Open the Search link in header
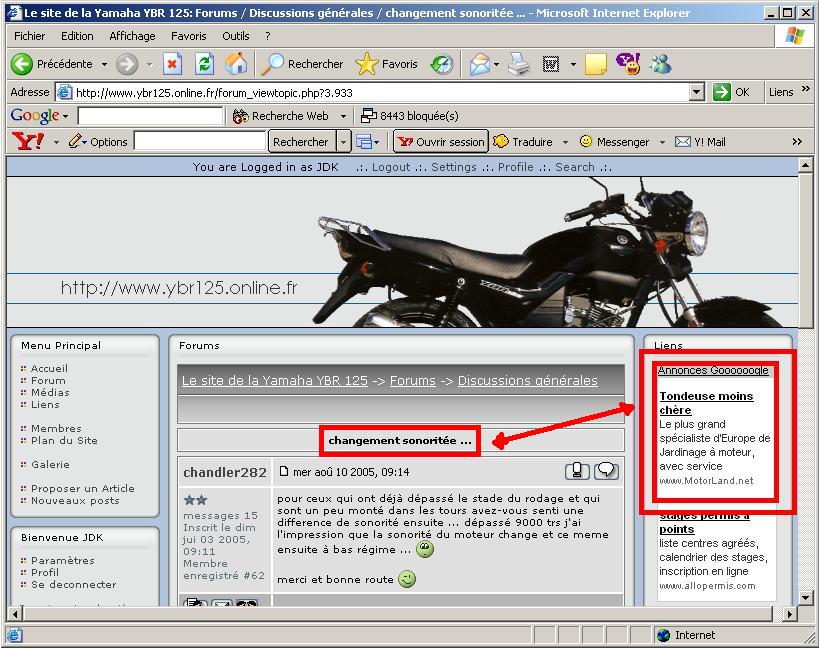Screen dimensions: 819x648 (x=575, y=167)
